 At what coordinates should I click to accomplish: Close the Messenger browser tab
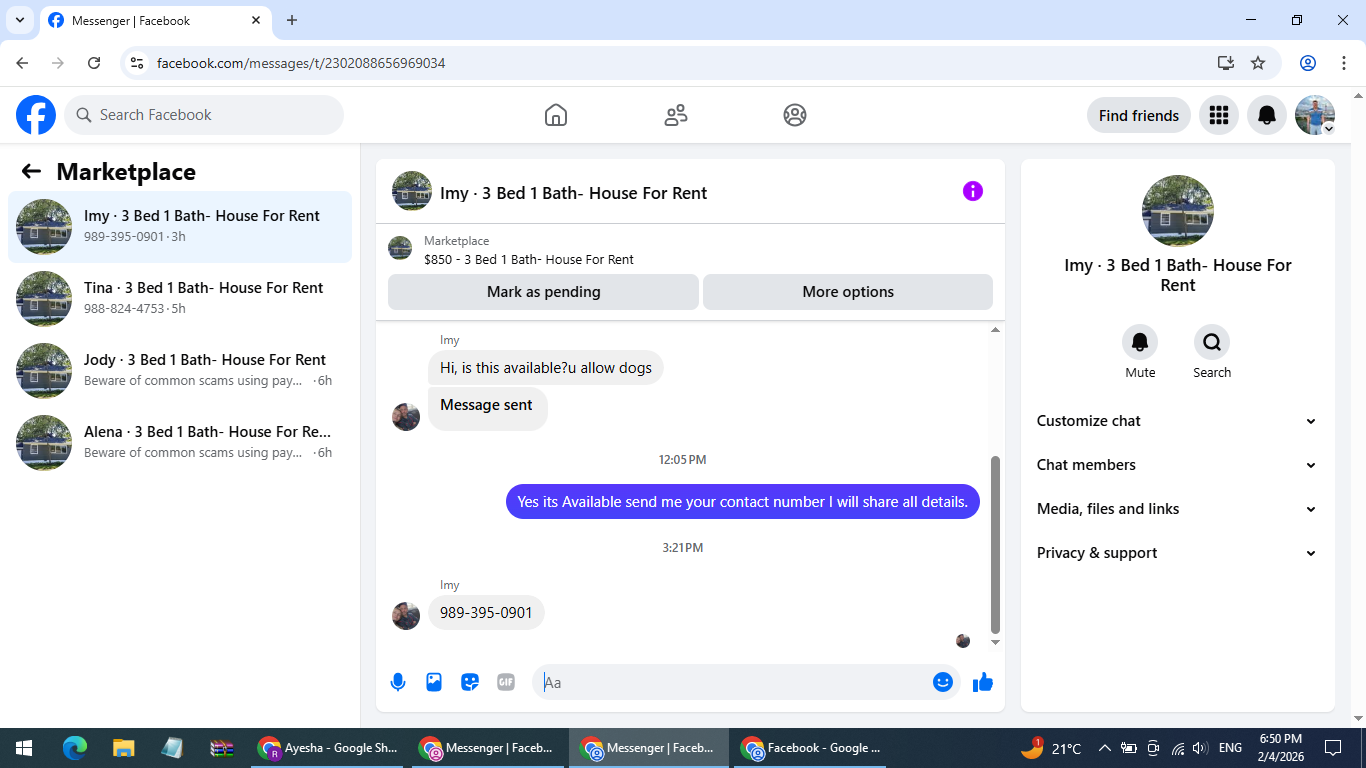pyautogui.click(x=257, y=20)
